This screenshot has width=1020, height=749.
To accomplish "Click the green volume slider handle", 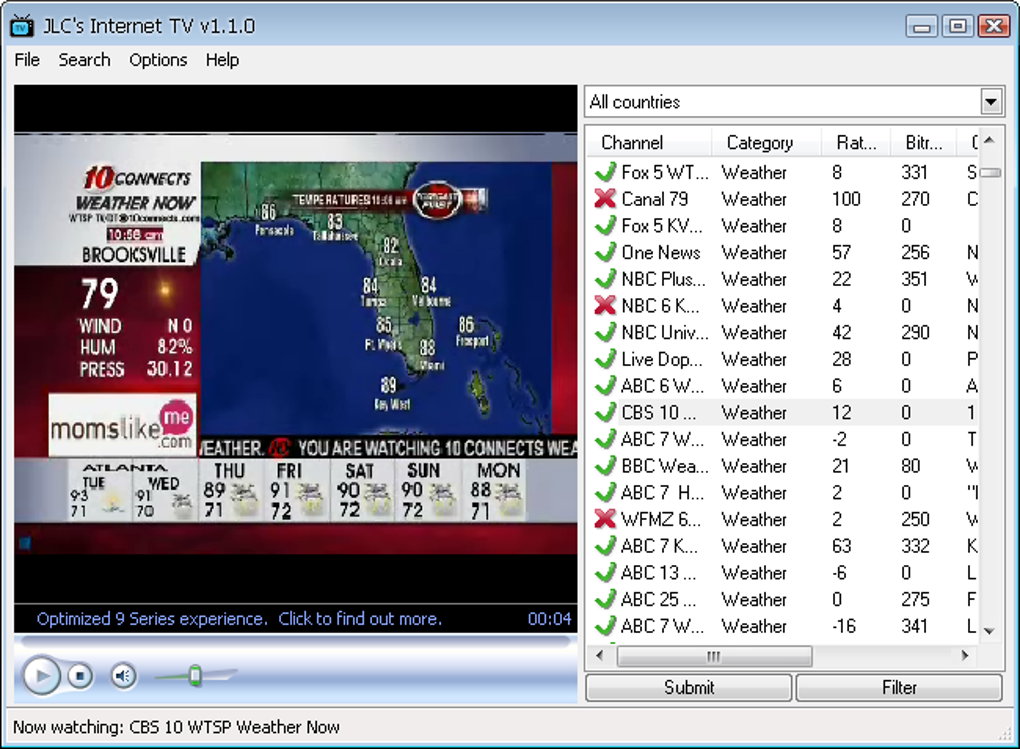I will click(195, 675).
